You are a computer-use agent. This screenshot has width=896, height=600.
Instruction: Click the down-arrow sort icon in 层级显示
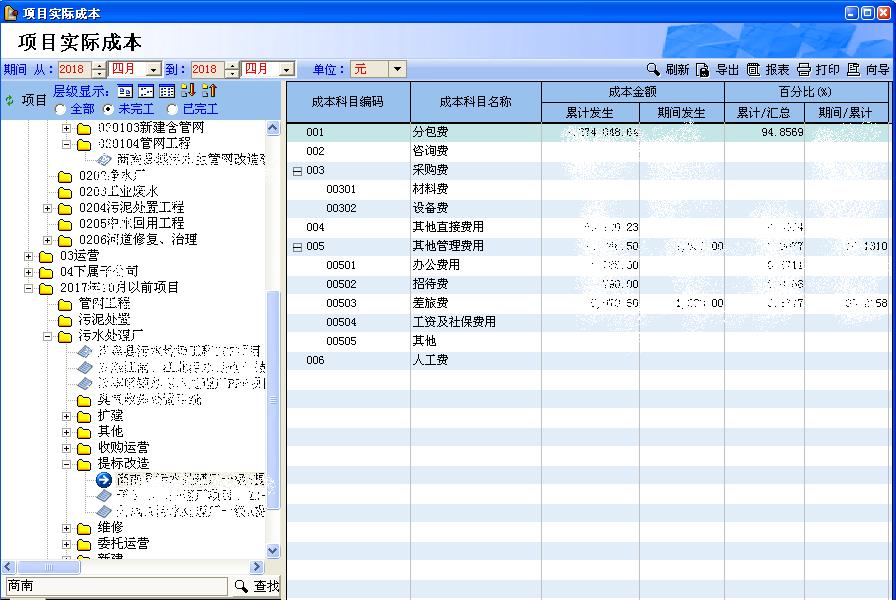click(x=187, y=92)
